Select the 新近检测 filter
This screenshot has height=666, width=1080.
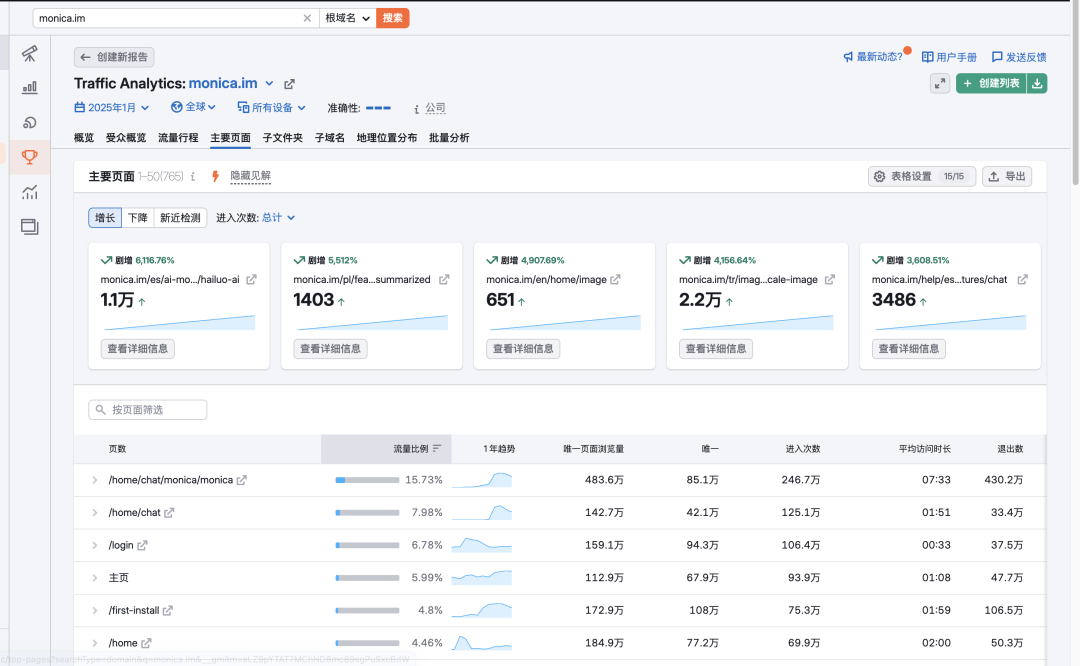[x=180, y=217]
